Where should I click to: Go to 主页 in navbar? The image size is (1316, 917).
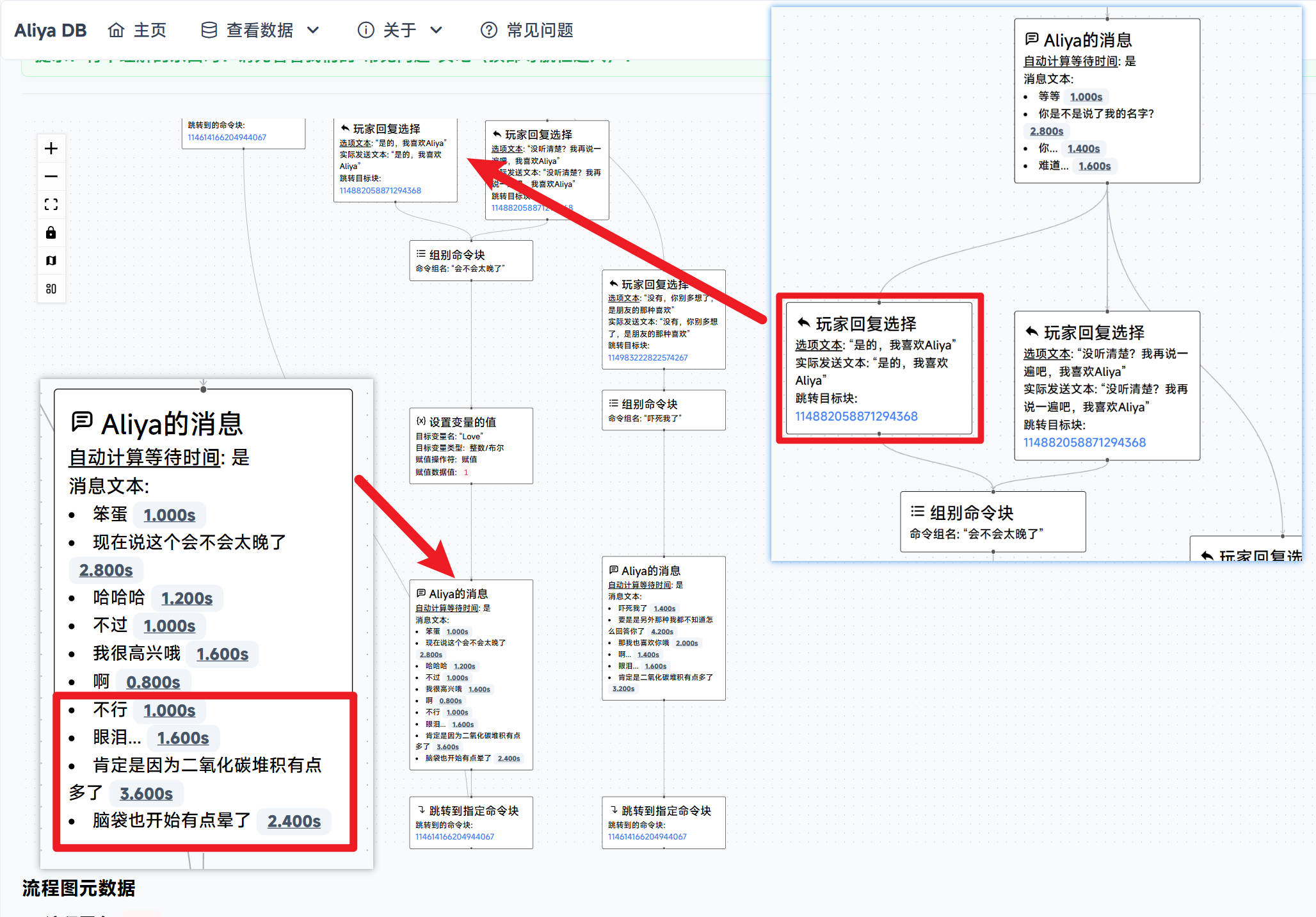pos(150,30)
